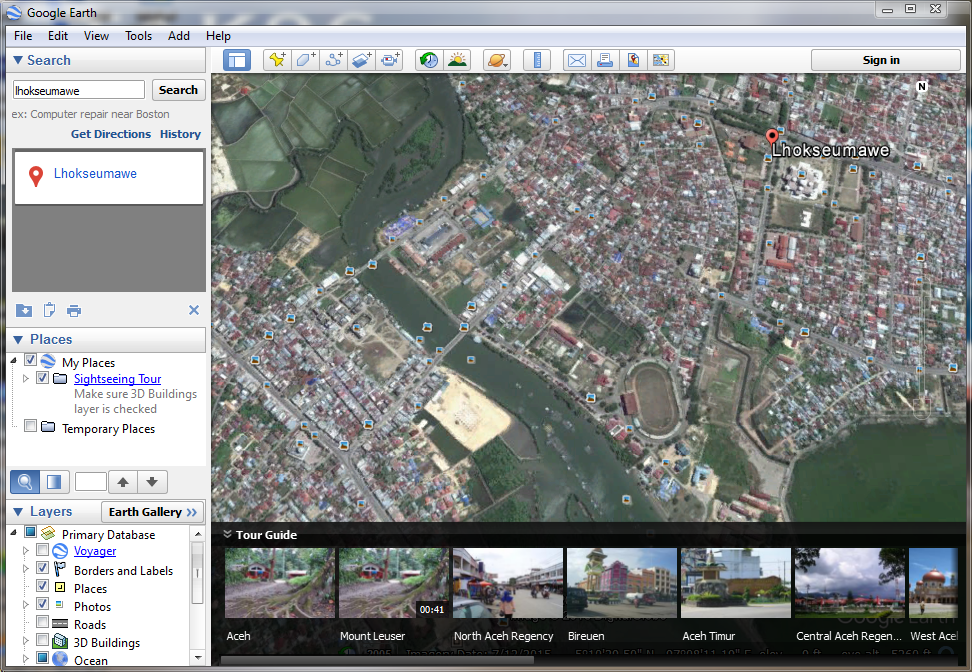Screen dimensions: 972x672
Task: Hide the sidebar using toolbar button
Action: (236, 60)
